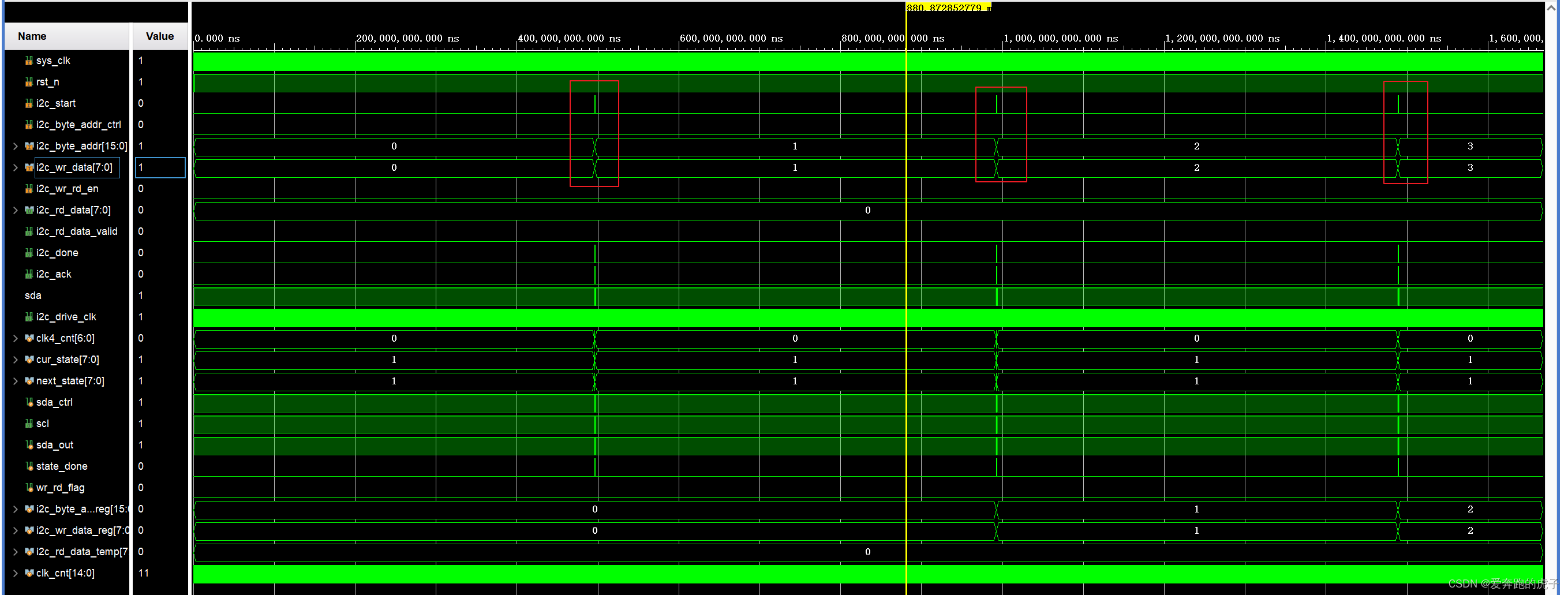Click the sda_out signal icon
This screenshot has height=595, width=1568.
click(x=29, y=444)
